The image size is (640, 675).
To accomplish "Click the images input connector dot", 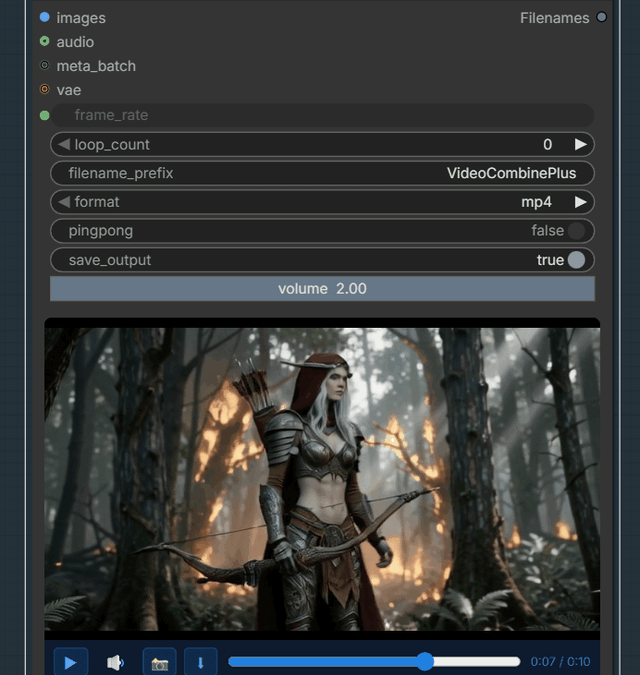I will point(44,17).
